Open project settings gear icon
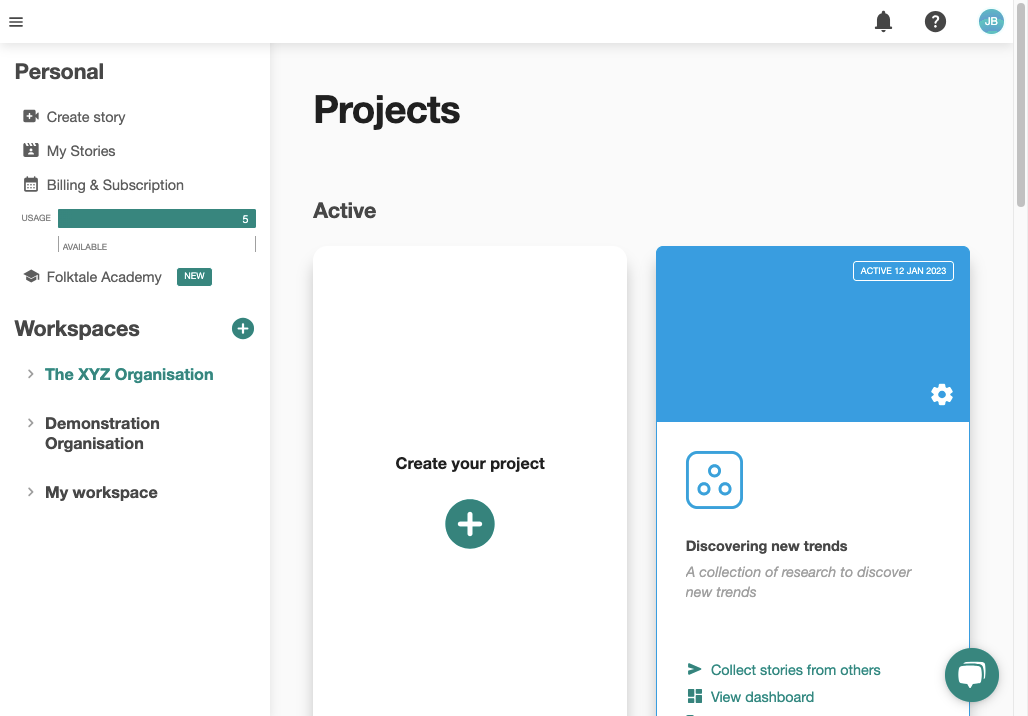This screenshot has width=1028, height=716. tap(941, 395)
